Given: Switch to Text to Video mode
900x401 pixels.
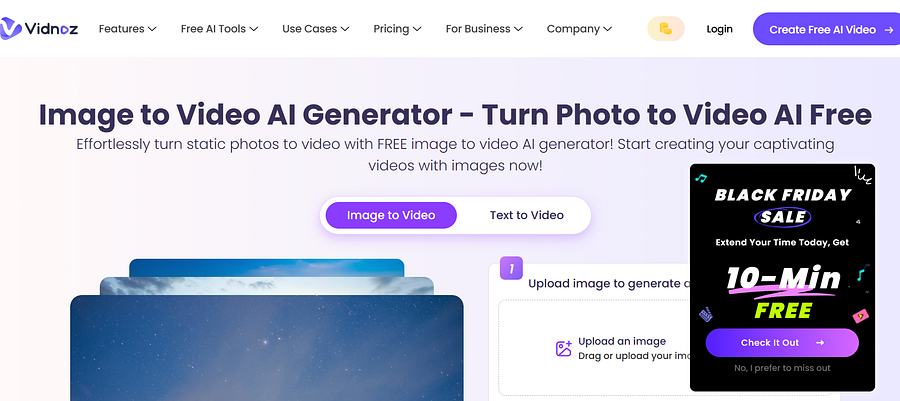Looking at the screenshot, I should click(526, 215).
